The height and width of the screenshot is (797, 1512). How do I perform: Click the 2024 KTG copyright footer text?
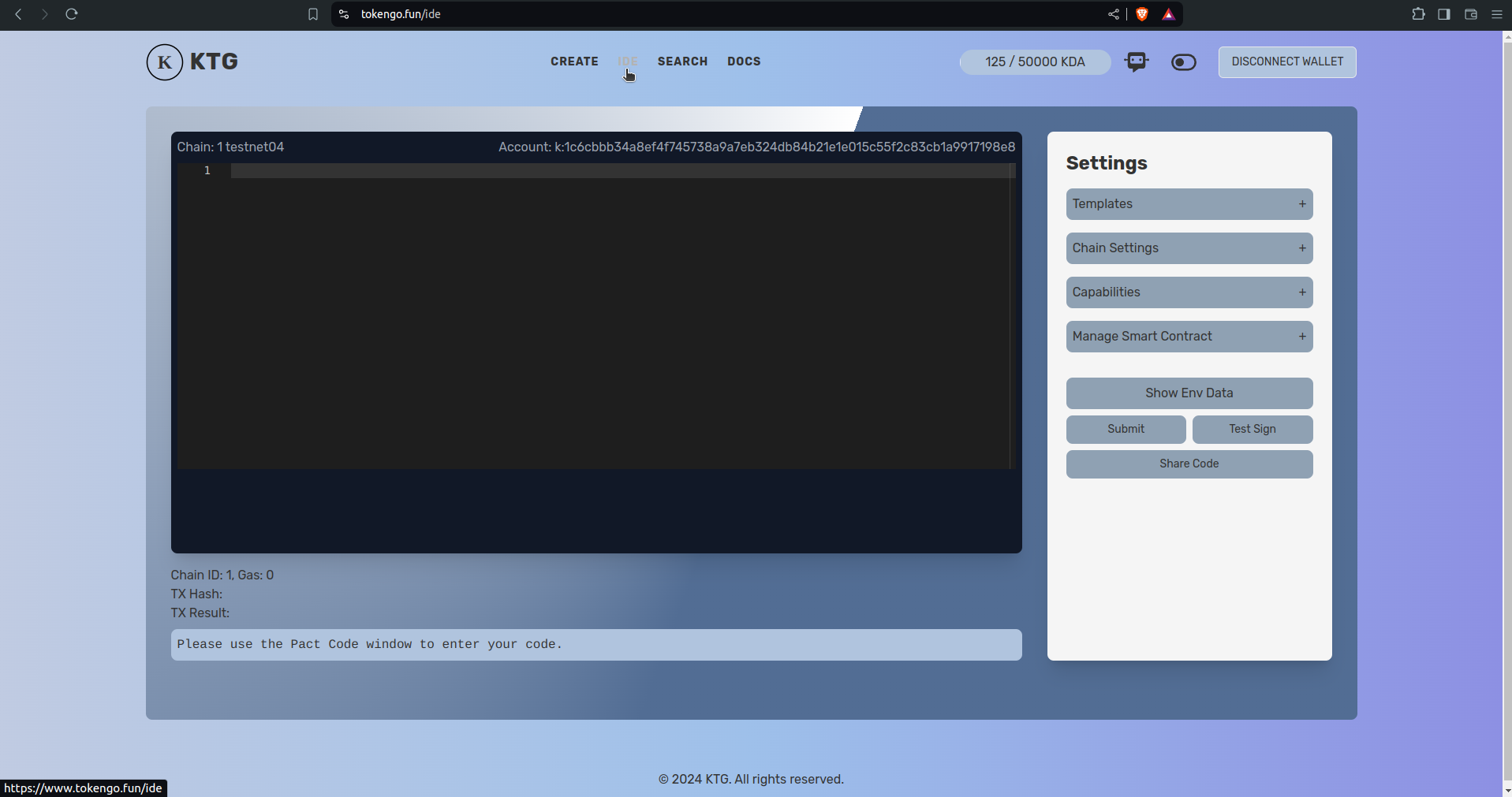pos(751,780)
